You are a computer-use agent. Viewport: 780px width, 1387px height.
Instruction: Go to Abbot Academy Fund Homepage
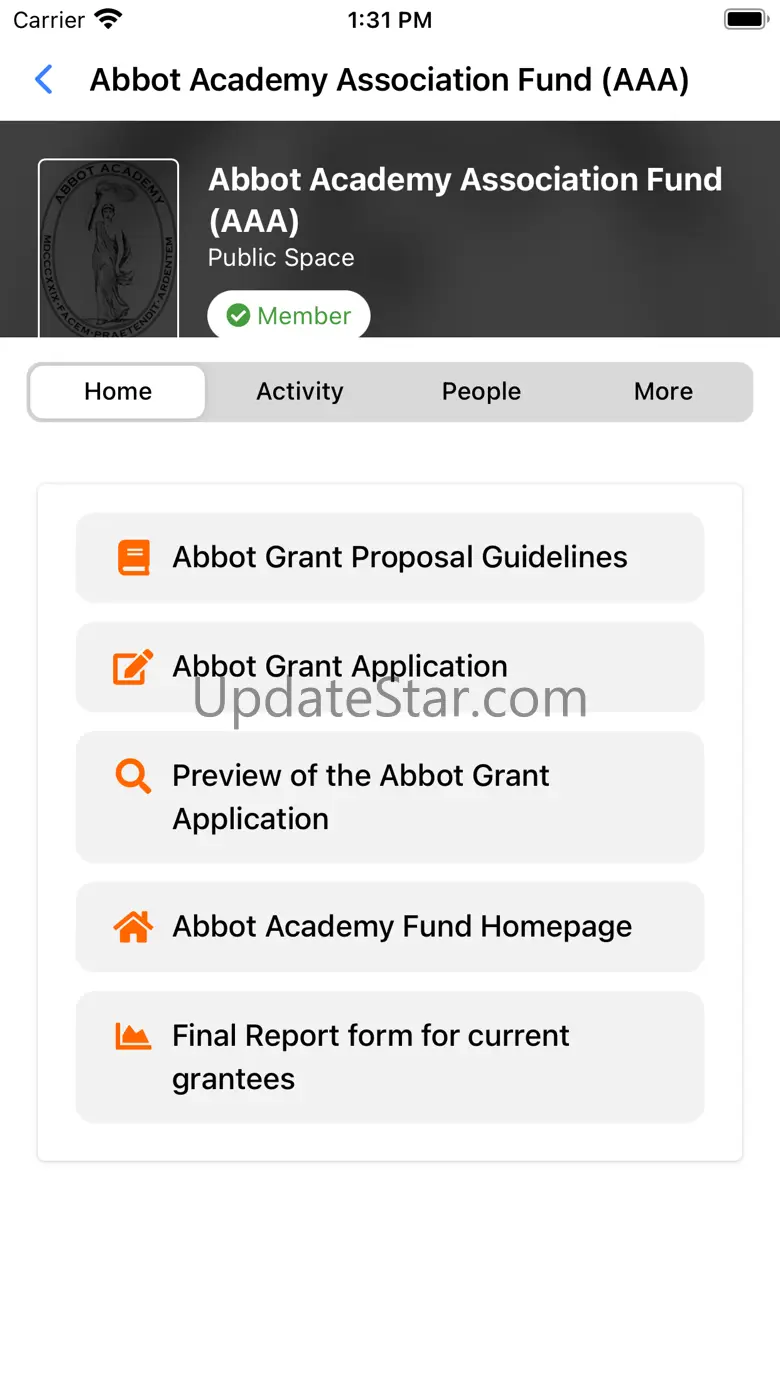pyautogui.click(x=390, y=927)
